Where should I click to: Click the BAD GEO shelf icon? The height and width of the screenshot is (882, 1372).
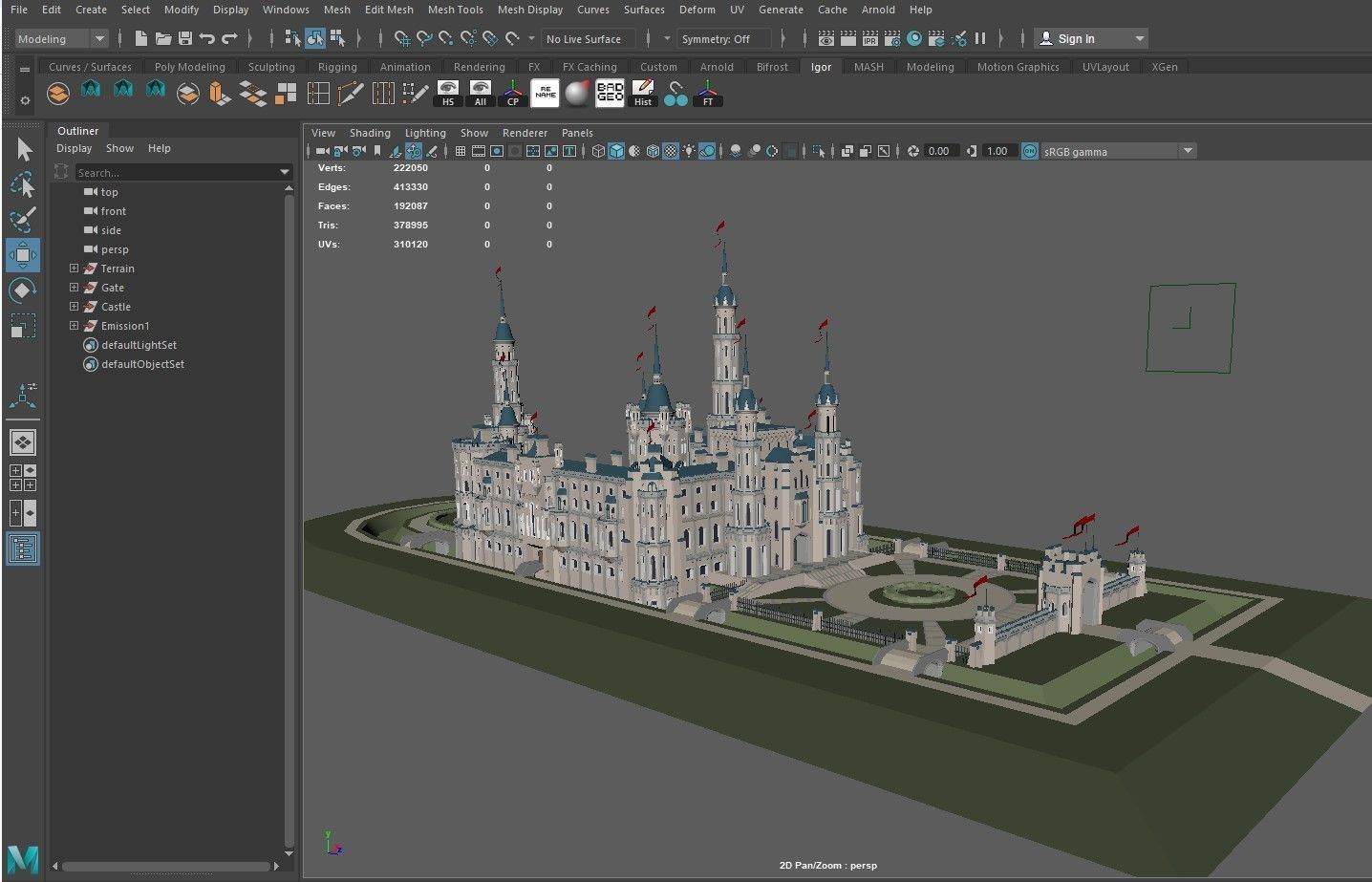[610, 93]
